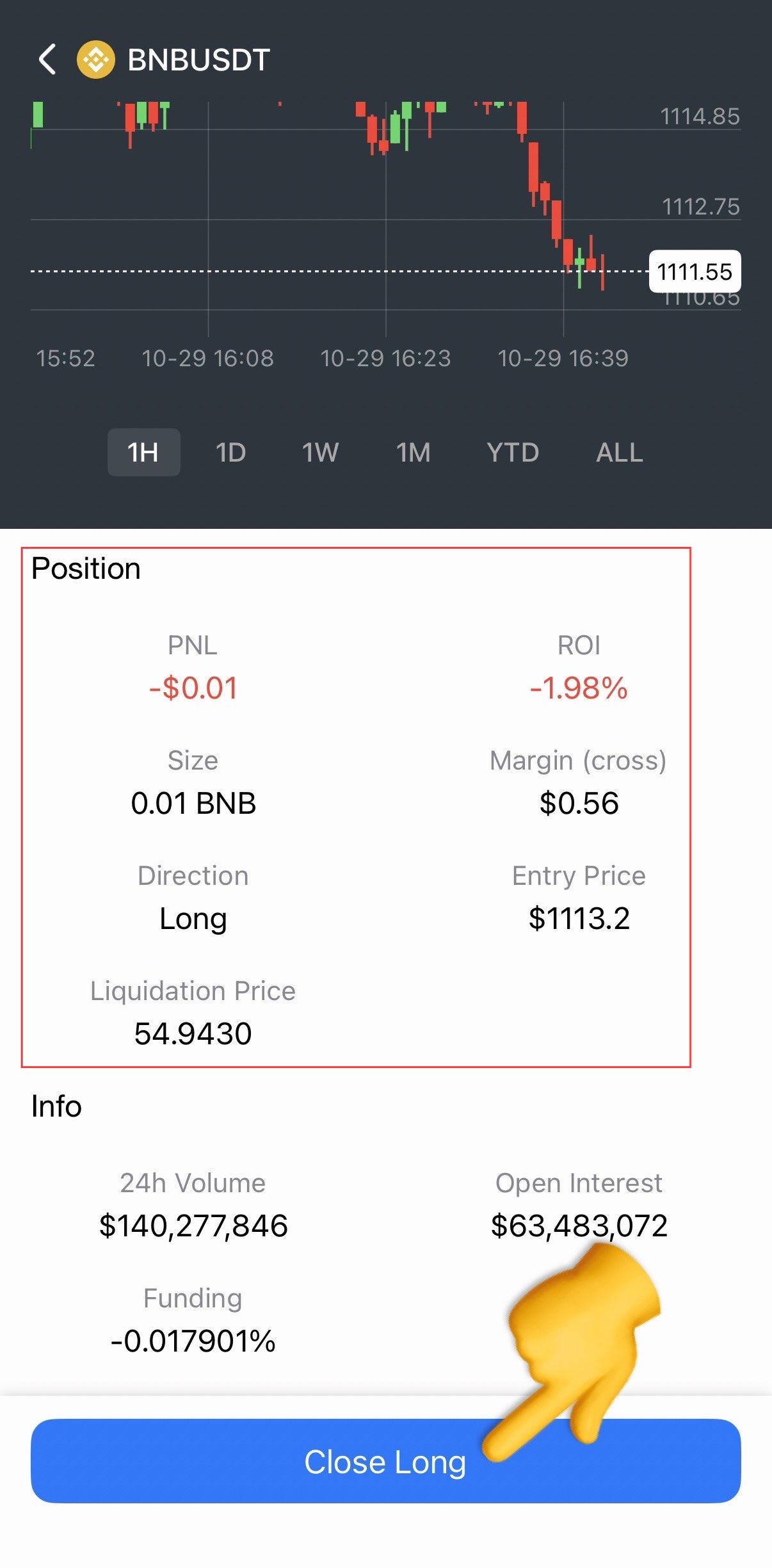The width and height of the screenshot is (772, 1568).
Task: Switch chart to ALL range
Action: (x=619, y=452)
